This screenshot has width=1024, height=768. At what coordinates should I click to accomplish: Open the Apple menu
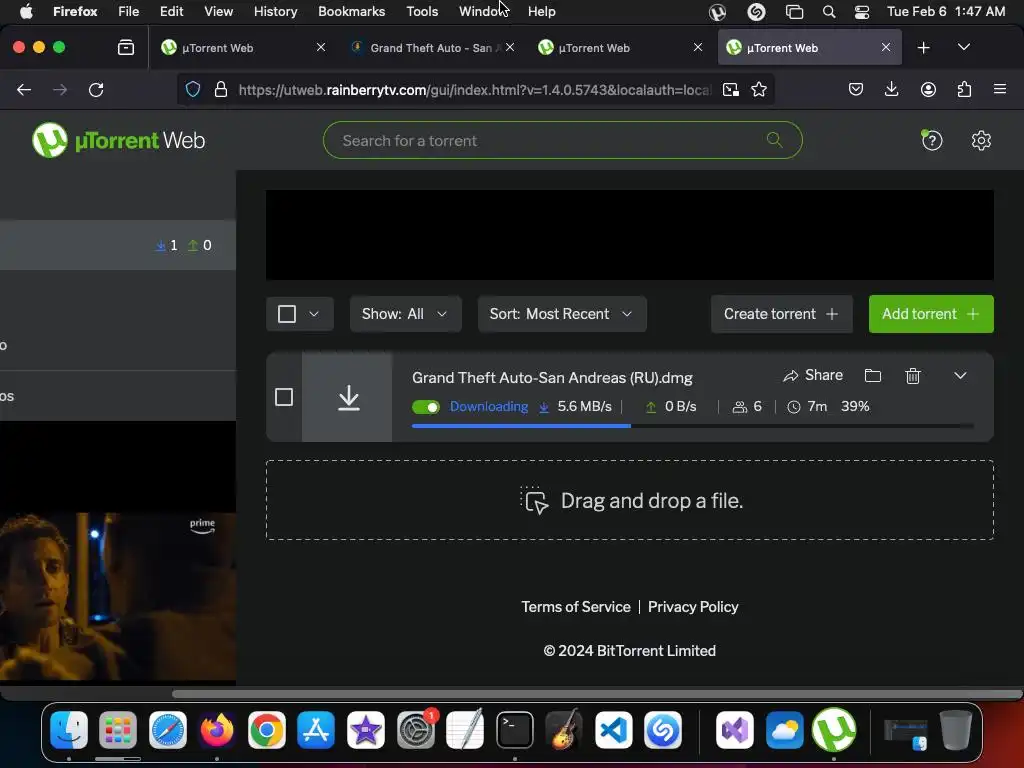tap(26, 11)
